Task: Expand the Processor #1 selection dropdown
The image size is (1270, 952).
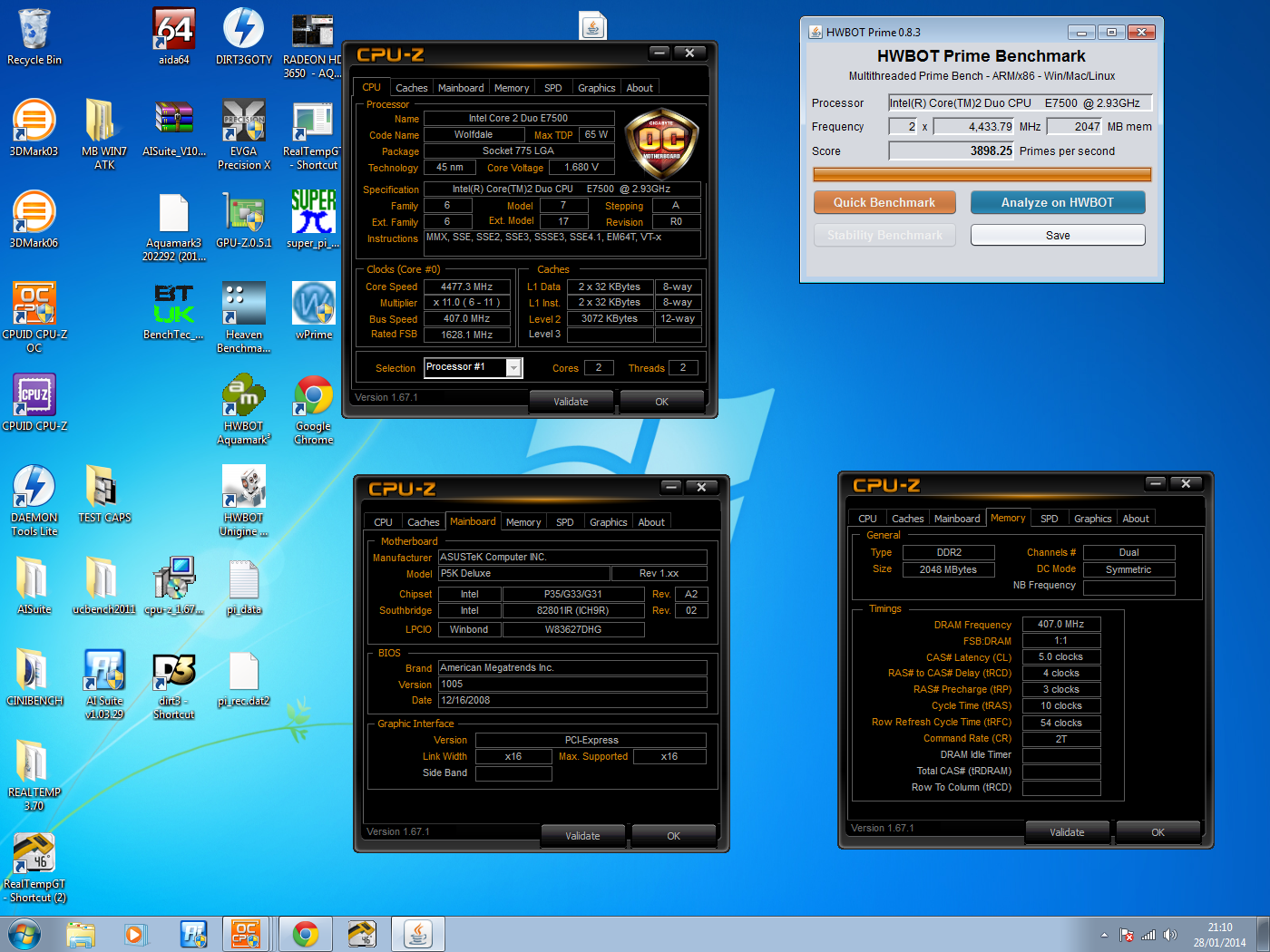Action: (x=513, y=367)
